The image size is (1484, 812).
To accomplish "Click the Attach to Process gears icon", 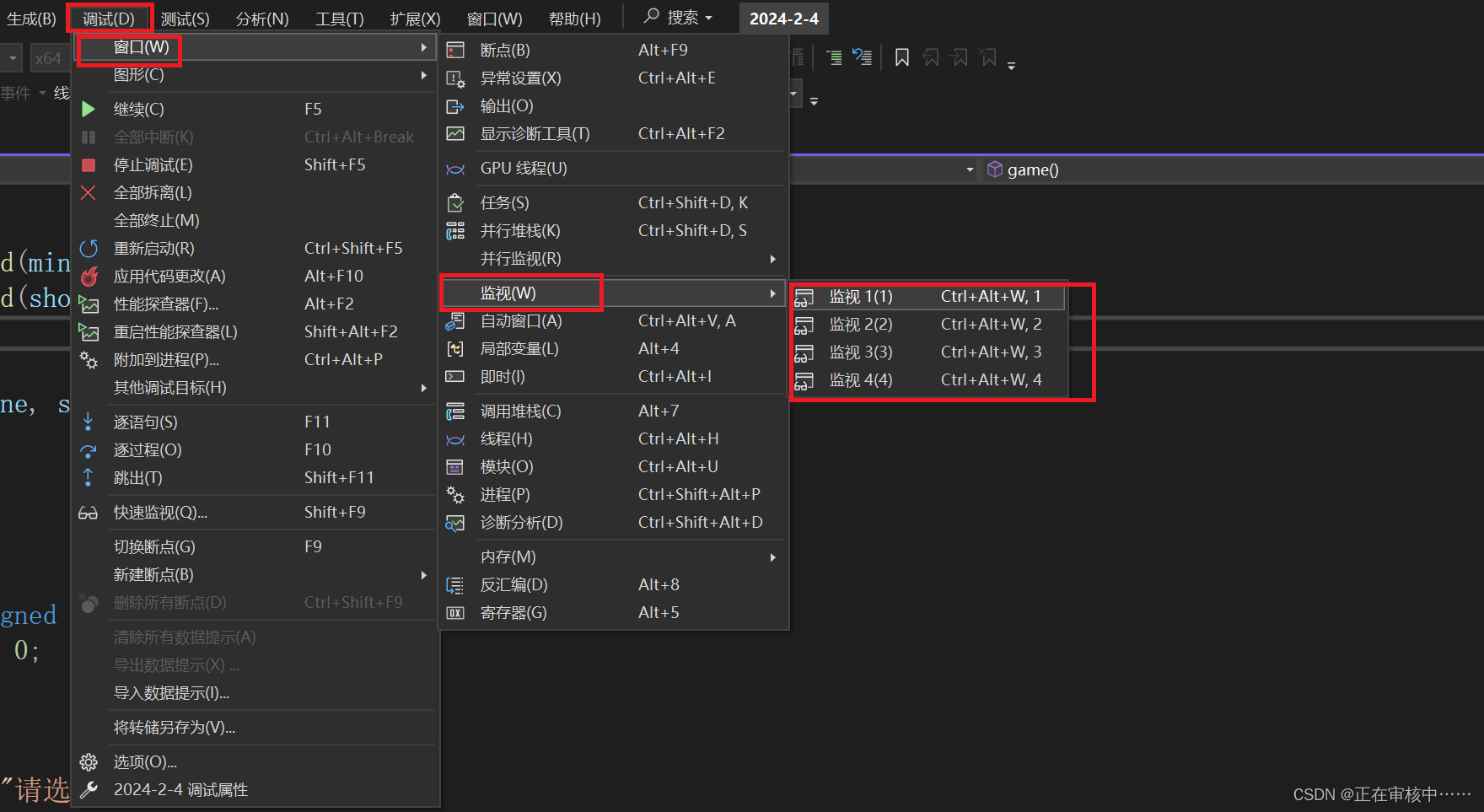I will click(x=88, y=359).
